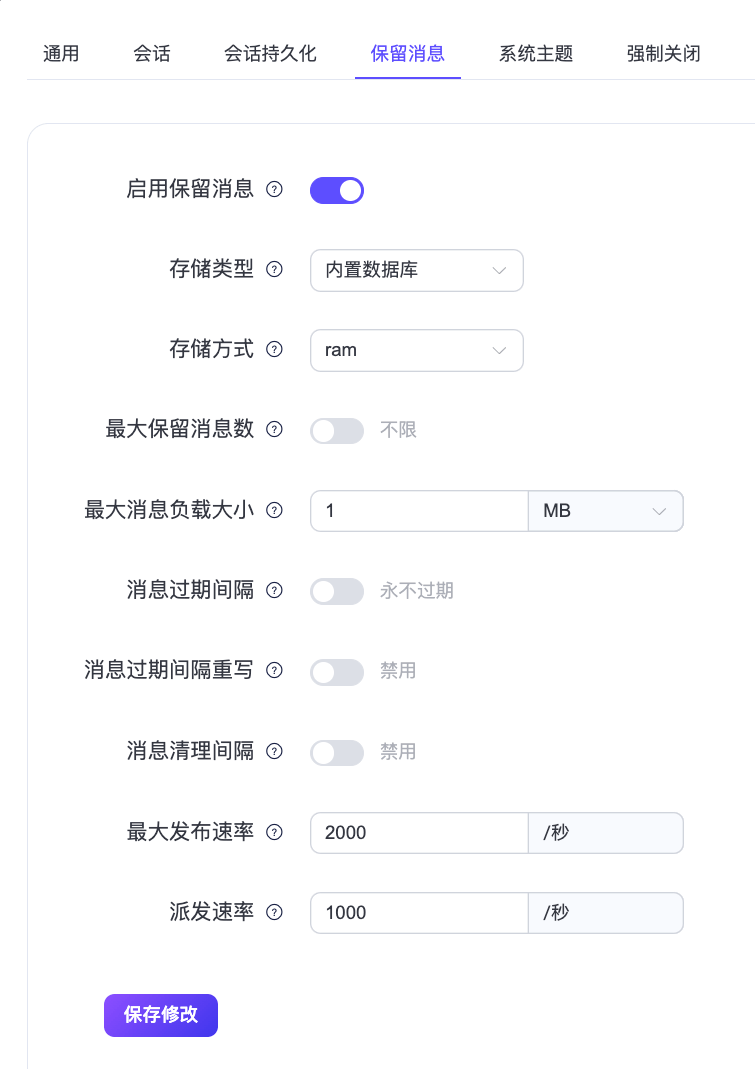The image size is (755, 1069).
Task: Click the 最大发布速率 input showing 2000
Action: (x=418, y=832)
